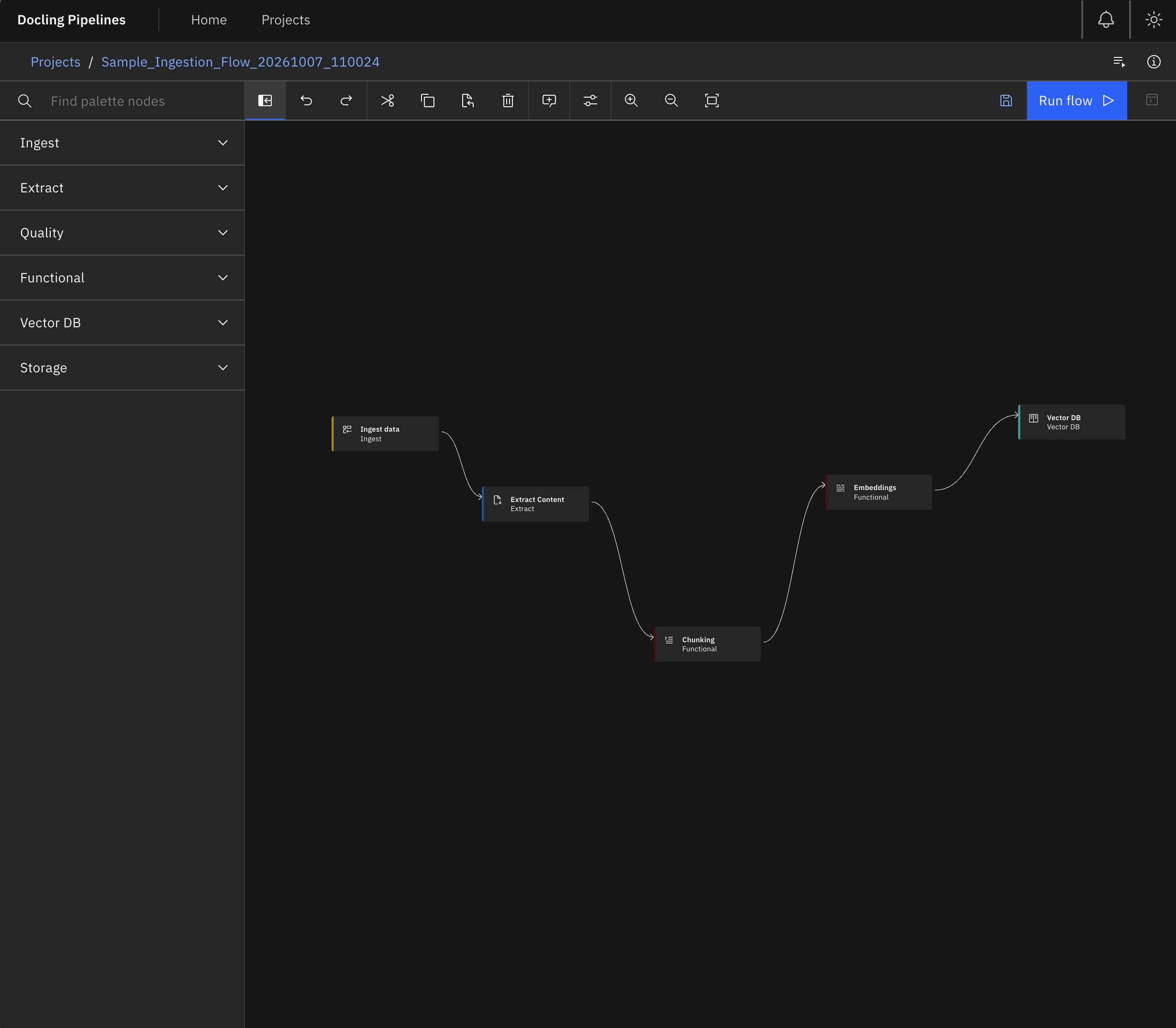
Task: Zoom out of the canvas
Action: (671, 101)
